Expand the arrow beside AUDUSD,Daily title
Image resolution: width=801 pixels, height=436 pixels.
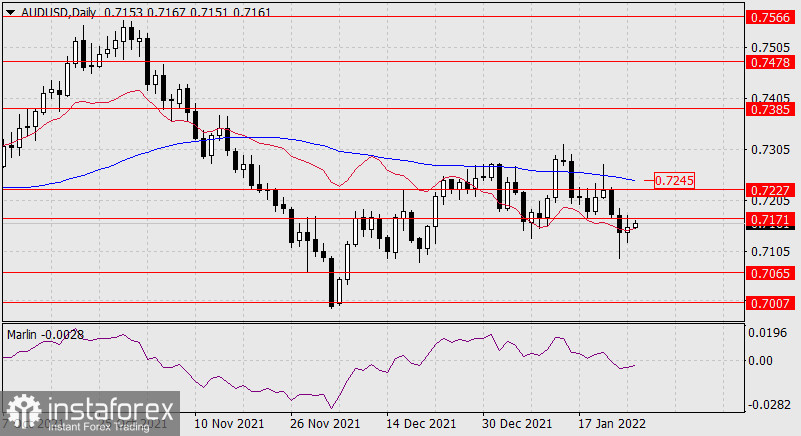click(x=10, y=10)
